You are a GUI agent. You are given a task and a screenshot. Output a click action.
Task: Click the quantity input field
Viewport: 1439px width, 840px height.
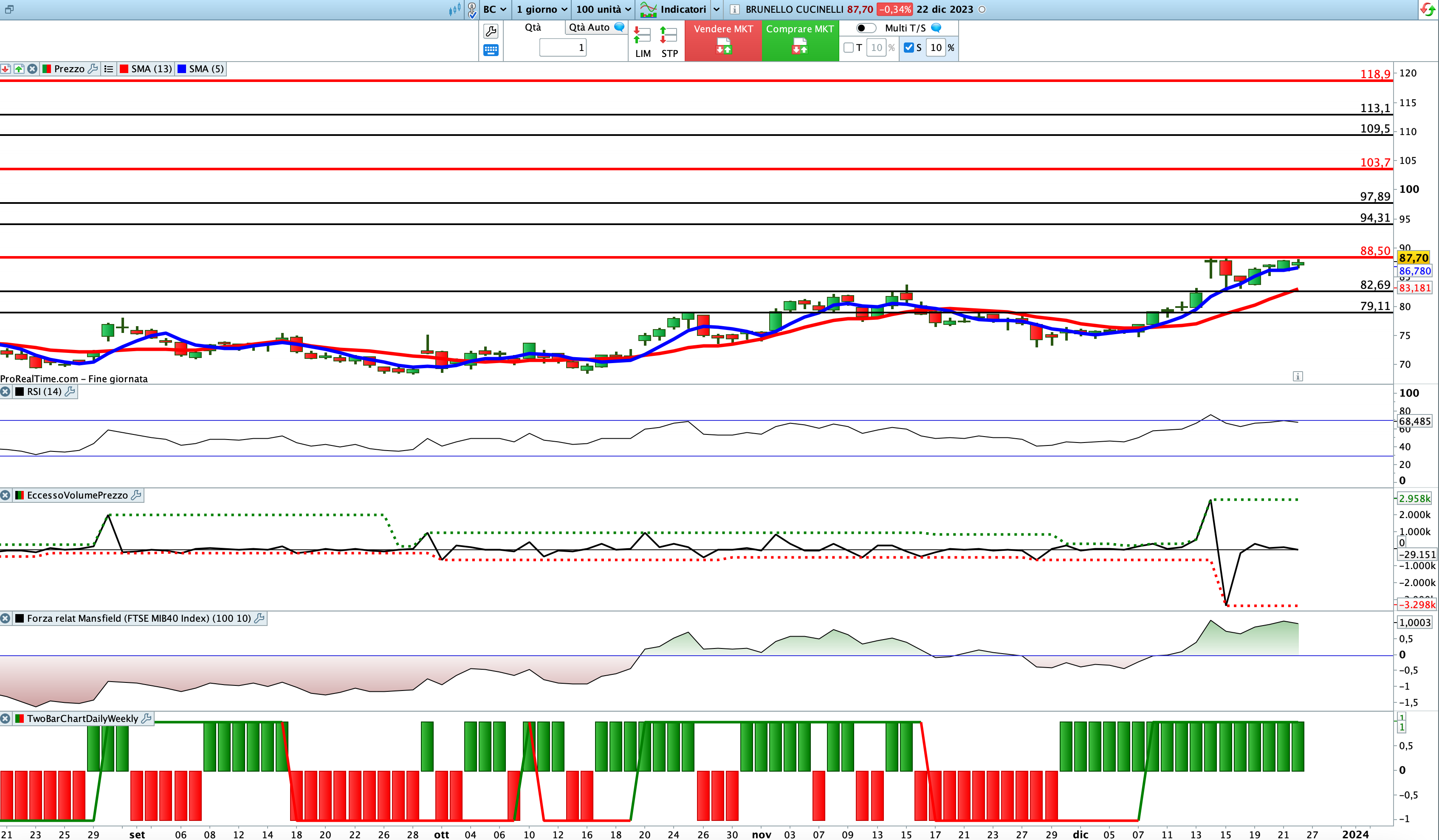(x=562, y=48)
